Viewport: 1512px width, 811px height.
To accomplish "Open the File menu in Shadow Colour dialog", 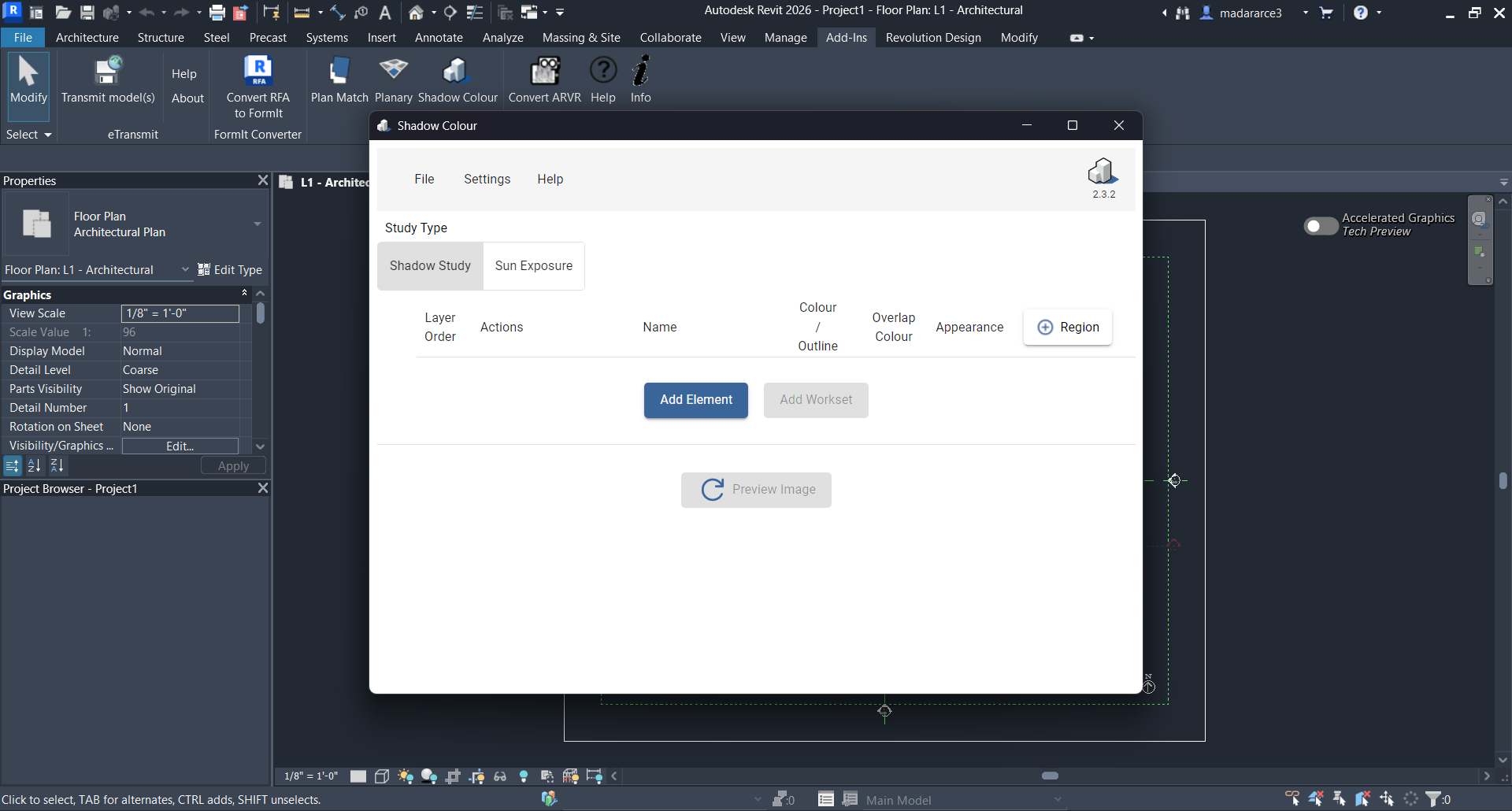I will pos(424,180).
